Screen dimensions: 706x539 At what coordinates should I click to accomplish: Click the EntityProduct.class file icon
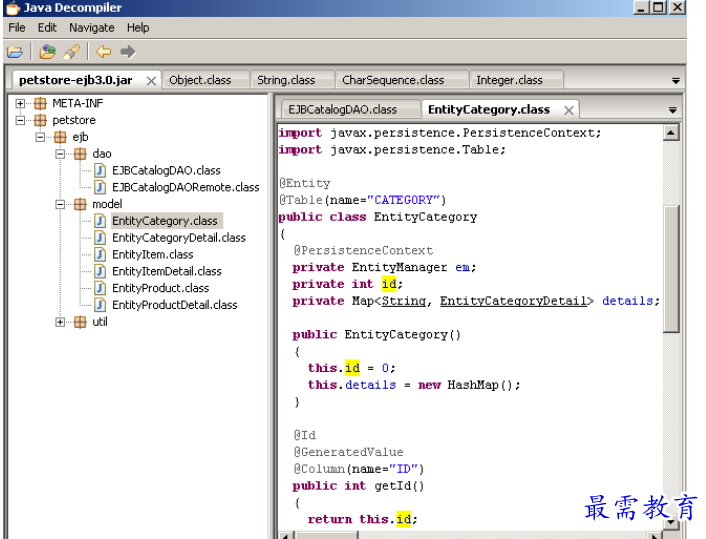click(100, 288)
